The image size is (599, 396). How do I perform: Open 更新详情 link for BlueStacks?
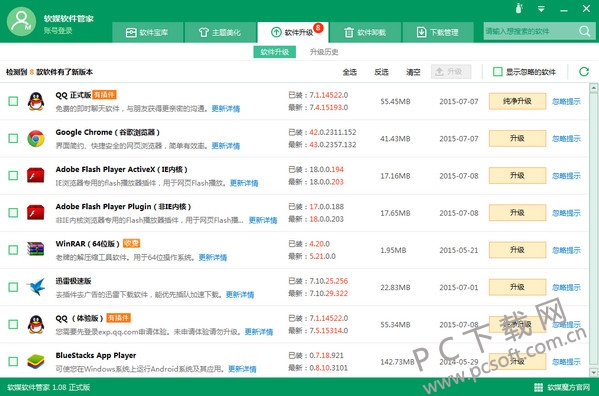tap(242, 369)
